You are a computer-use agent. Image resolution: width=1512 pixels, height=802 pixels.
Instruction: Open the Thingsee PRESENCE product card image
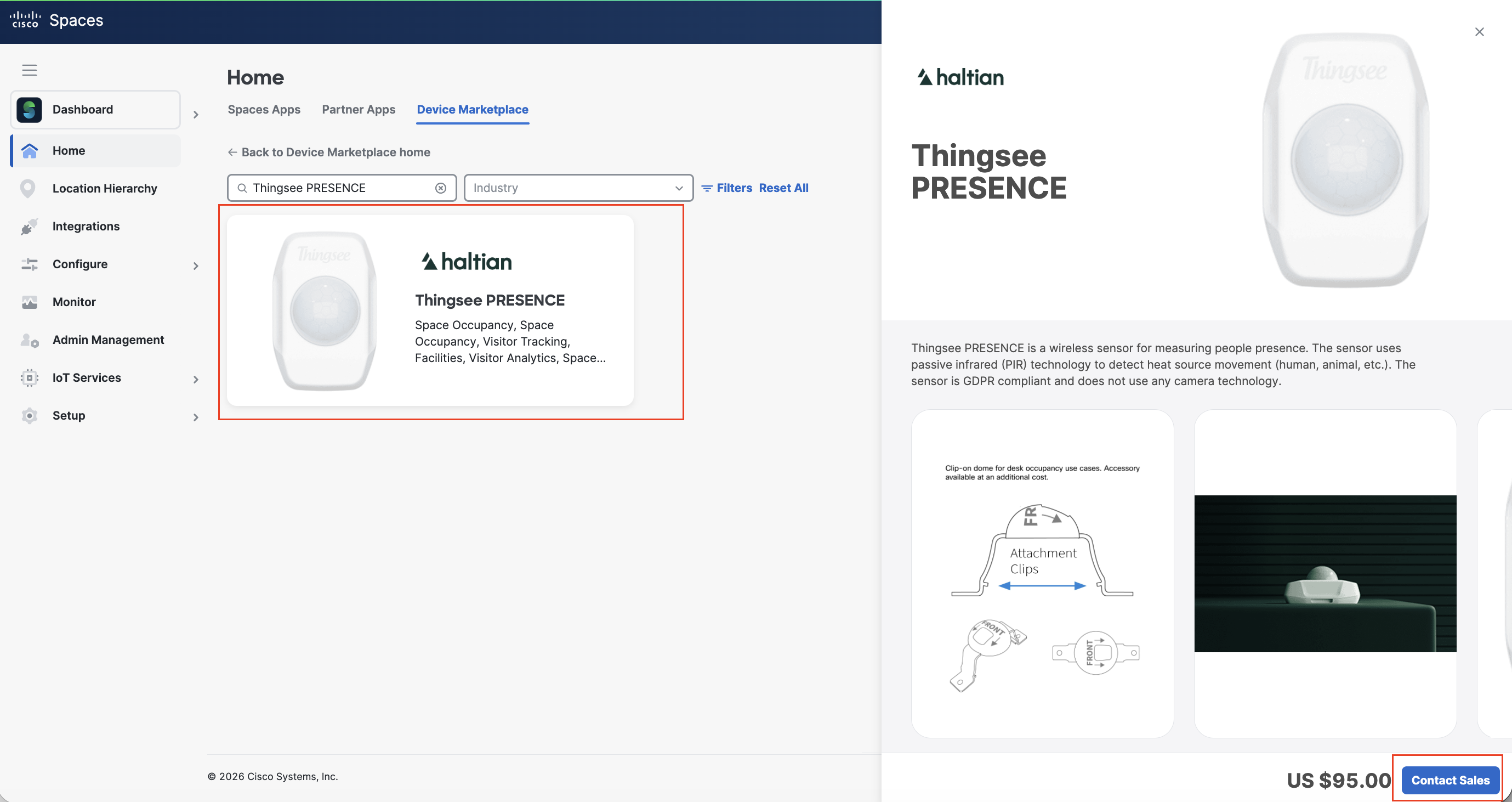click(325, 310)
